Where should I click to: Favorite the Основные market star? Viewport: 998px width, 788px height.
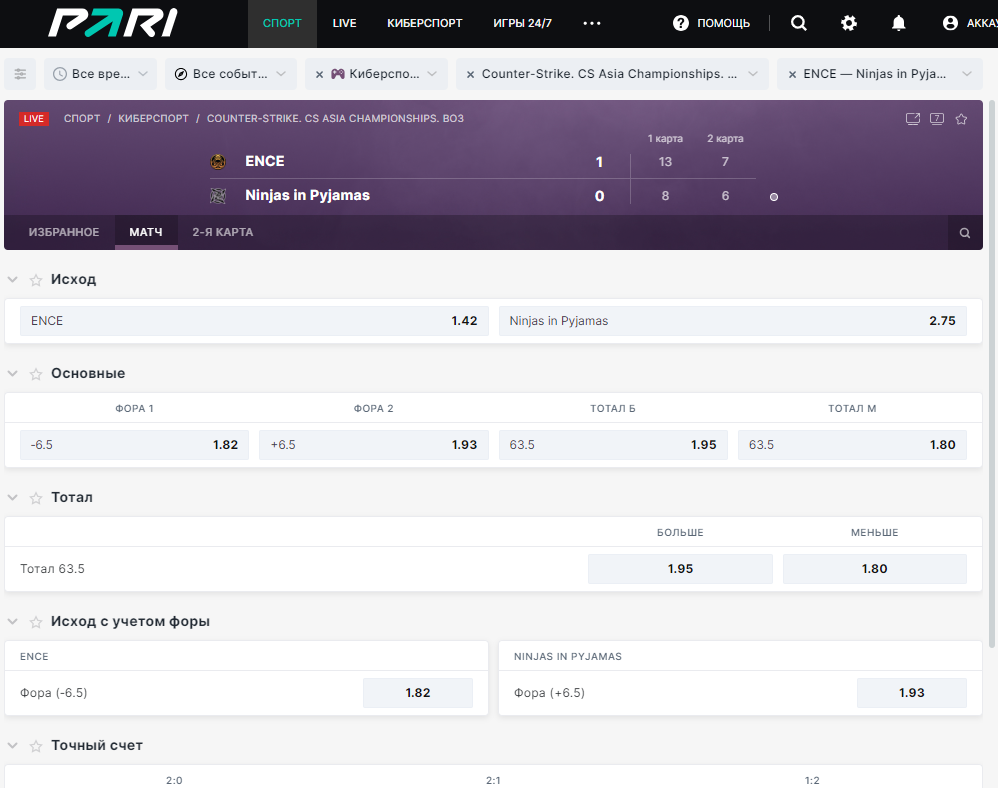pyautogui.click(x=36, y=374)
